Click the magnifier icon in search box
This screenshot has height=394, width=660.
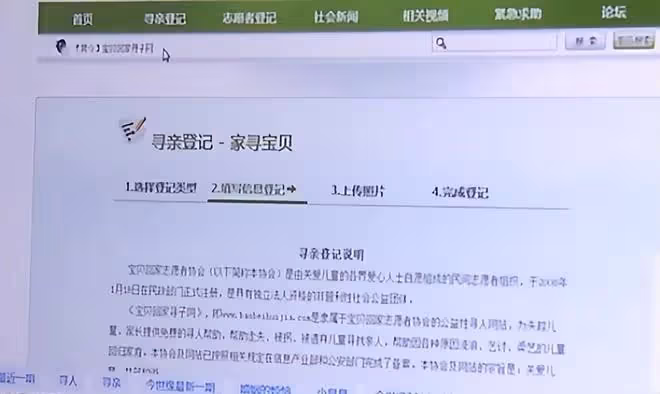pyautogui.click(x=441, y=43)
